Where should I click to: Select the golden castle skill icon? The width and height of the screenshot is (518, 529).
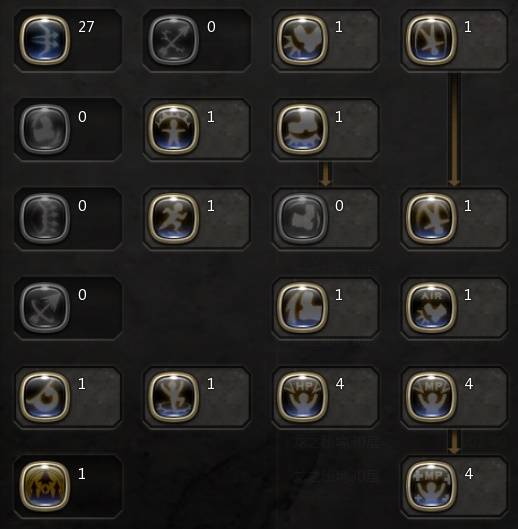(x=45, y=486)
